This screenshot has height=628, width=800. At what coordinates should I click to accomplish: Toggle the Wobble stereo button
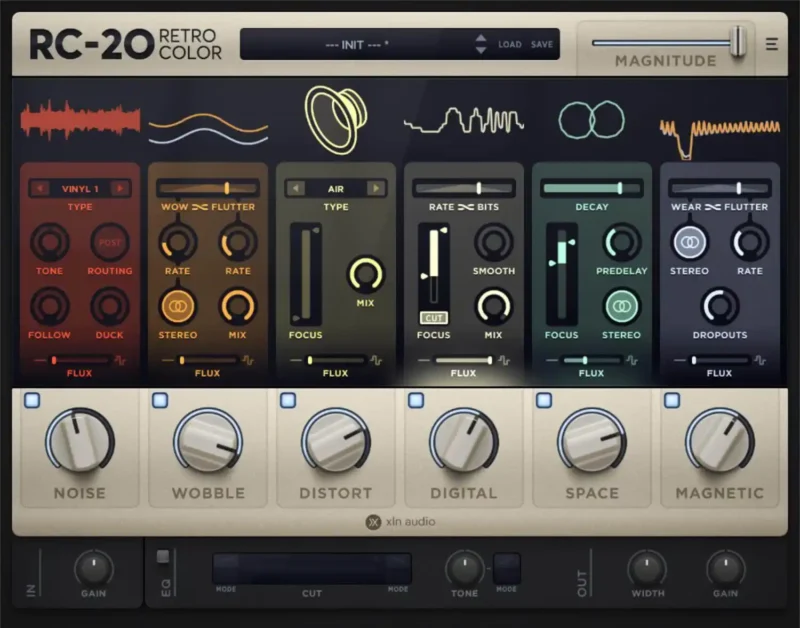[x=178, y=306]
